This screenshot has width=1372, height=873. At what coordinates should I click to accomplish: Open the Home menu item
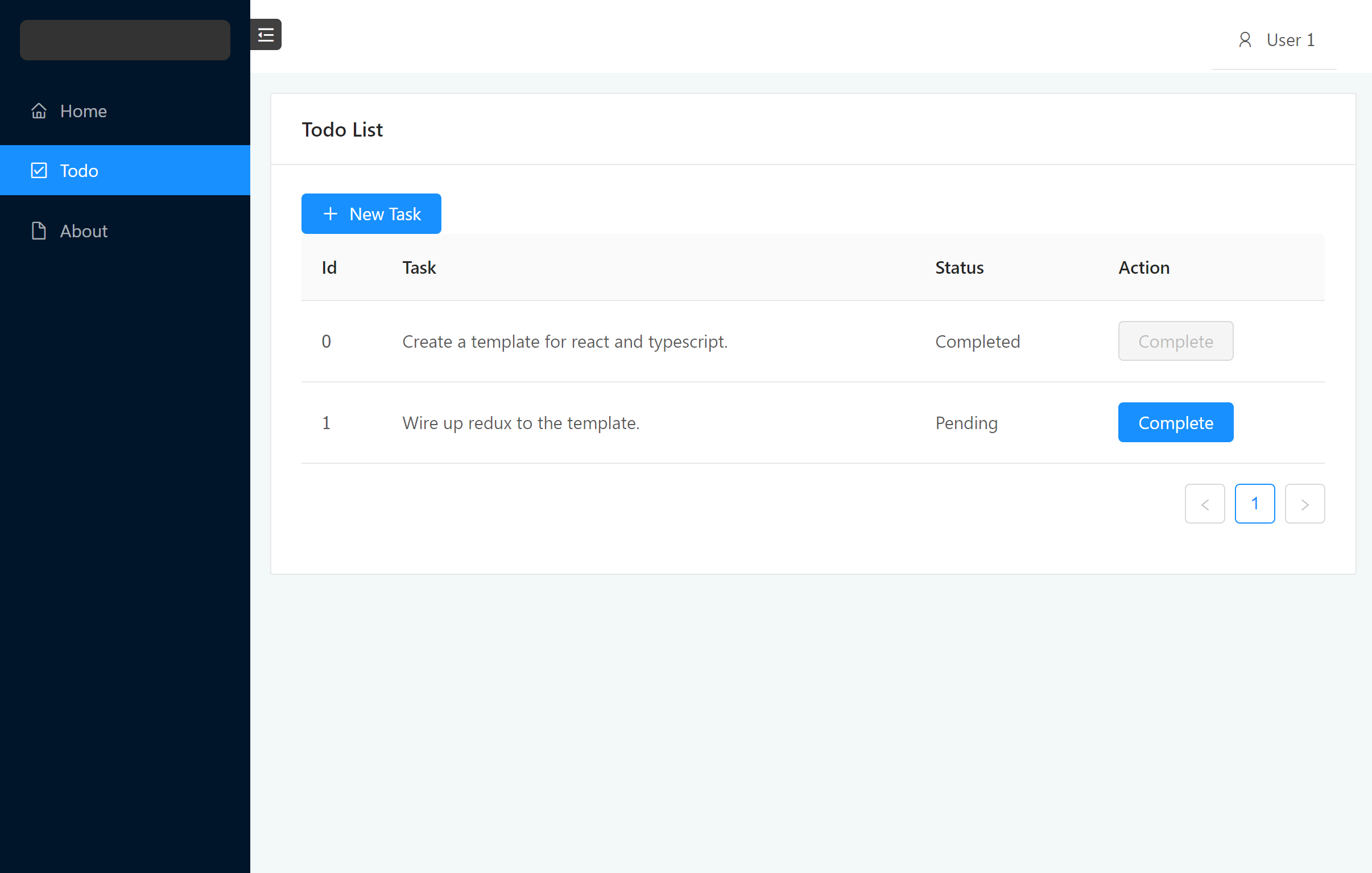tap(84, 110)
